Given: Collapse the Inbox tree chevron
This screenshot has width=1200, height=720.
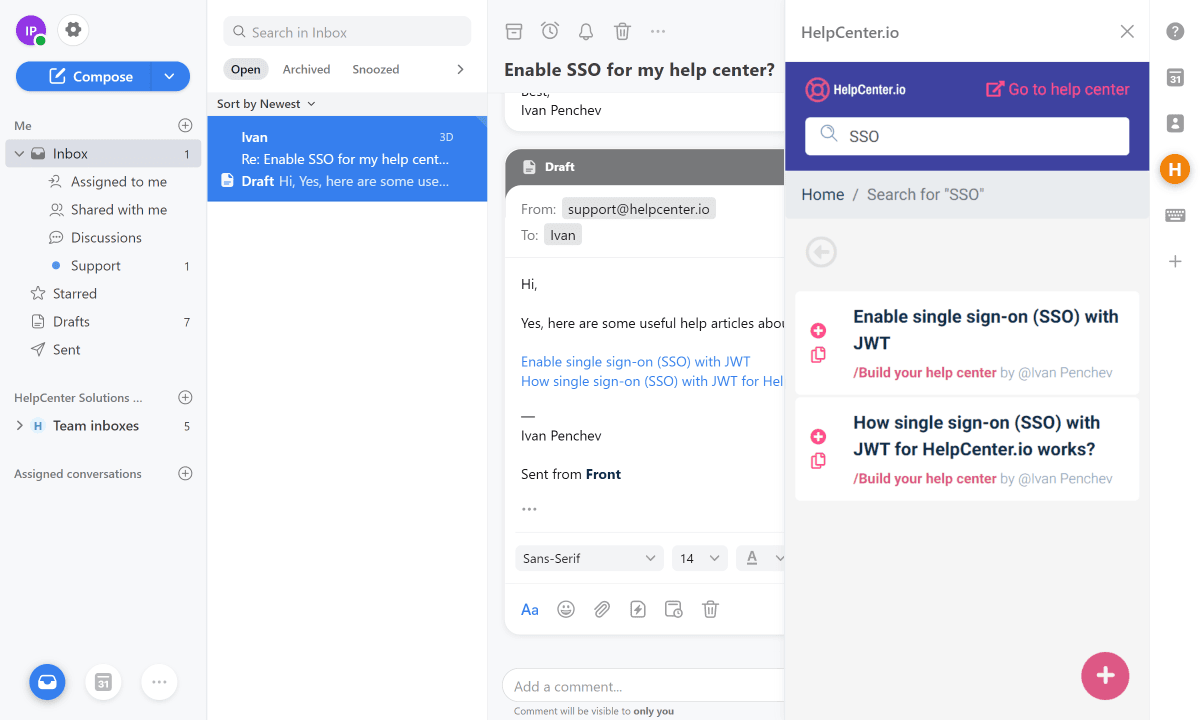Looking at the screenshot, I should coord(19,154).
